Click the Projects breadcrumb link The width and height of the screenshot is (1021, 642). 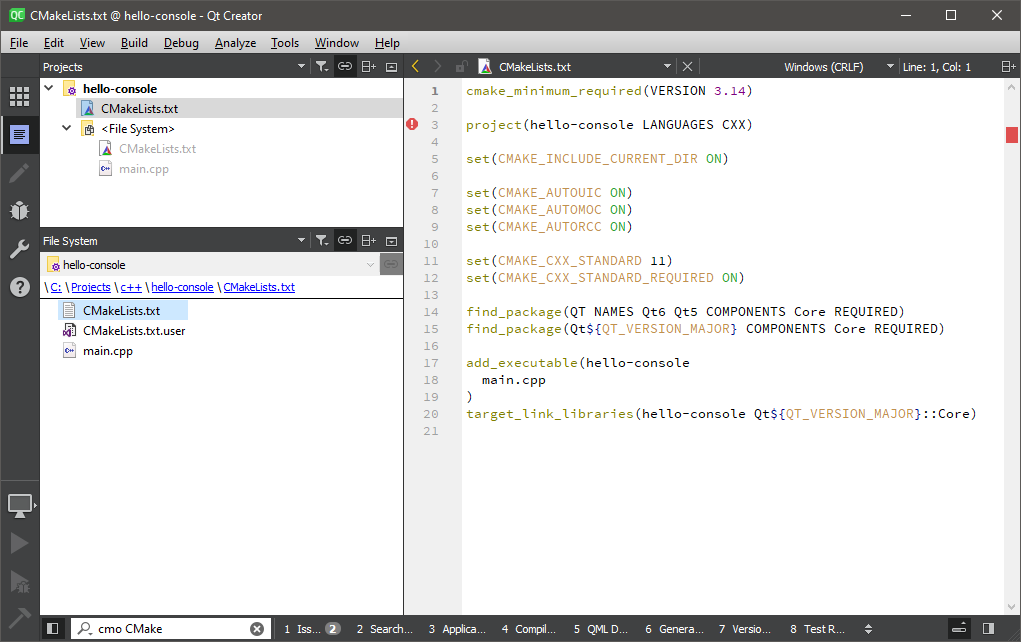click(x=91, y=287)
